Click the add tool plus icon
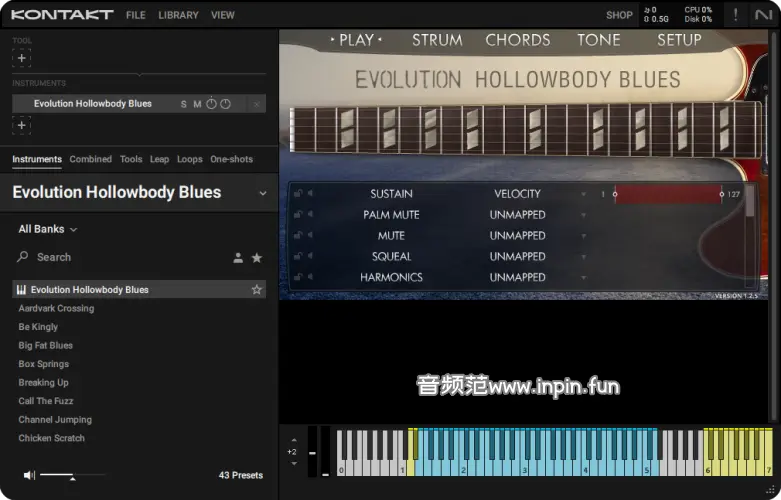The image size is (781, 500). [22, 58]
